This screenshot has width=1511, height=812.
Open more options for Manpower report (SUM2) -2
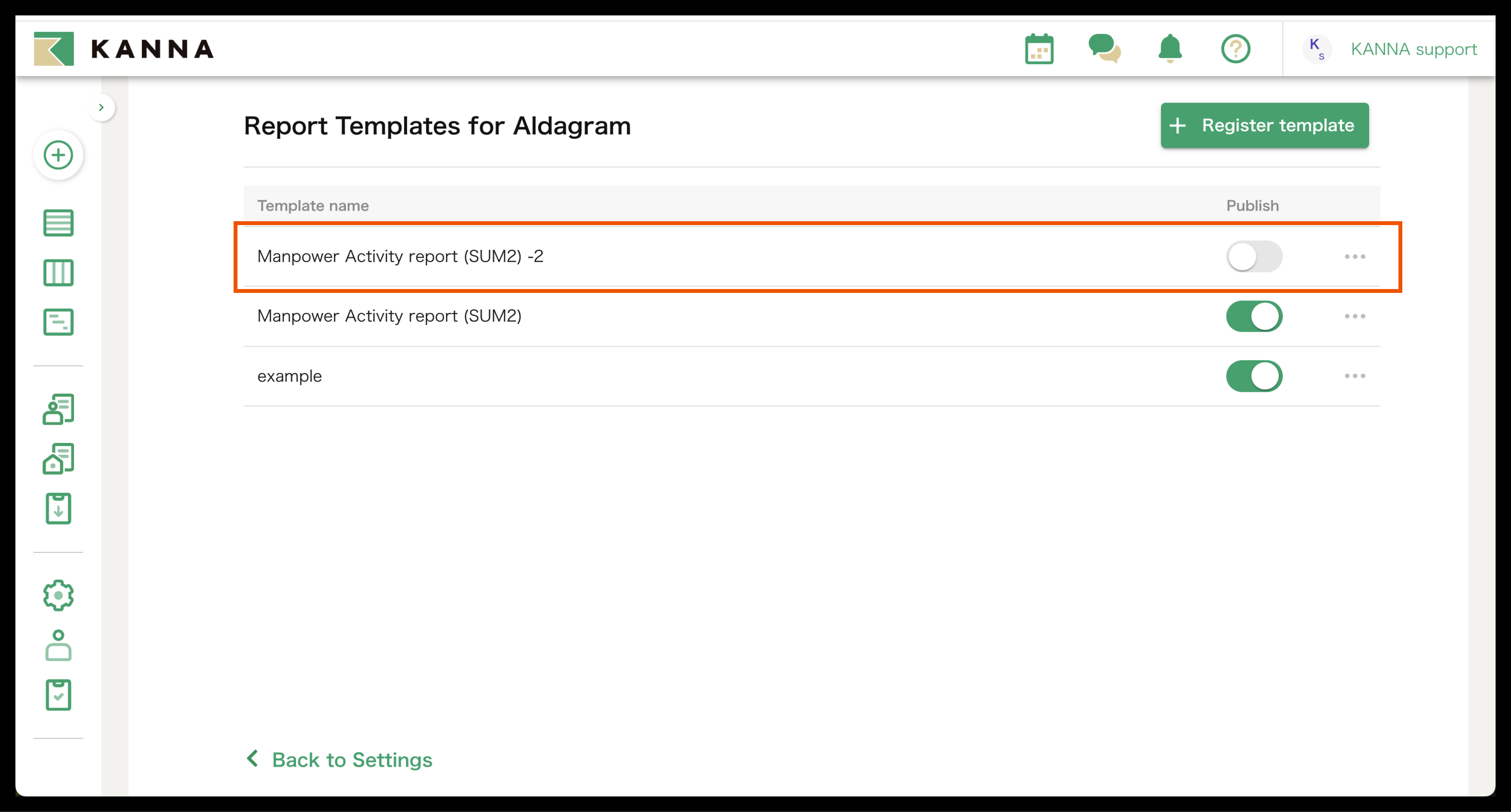click(1355, 257)
